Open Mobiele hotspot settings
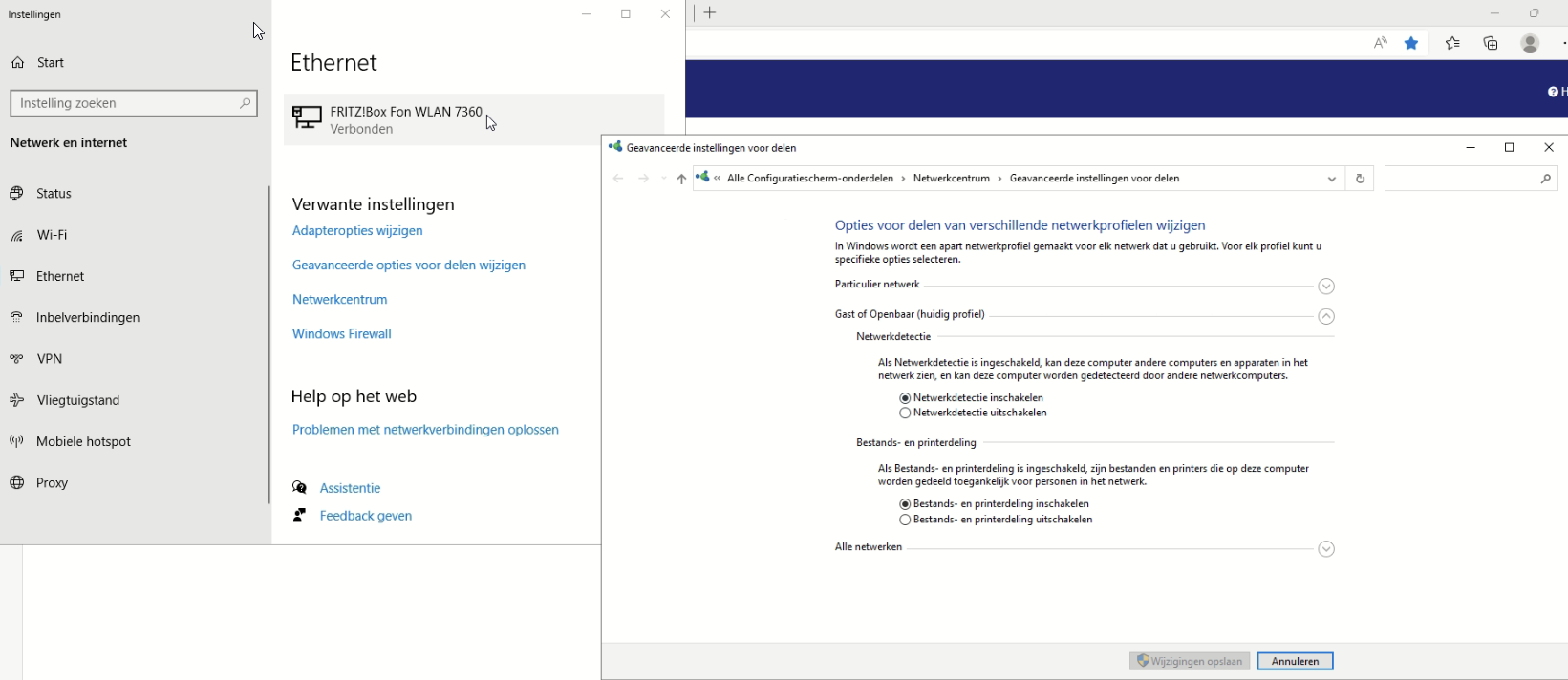The image size is (1568, 680). [x=83, y=441]
